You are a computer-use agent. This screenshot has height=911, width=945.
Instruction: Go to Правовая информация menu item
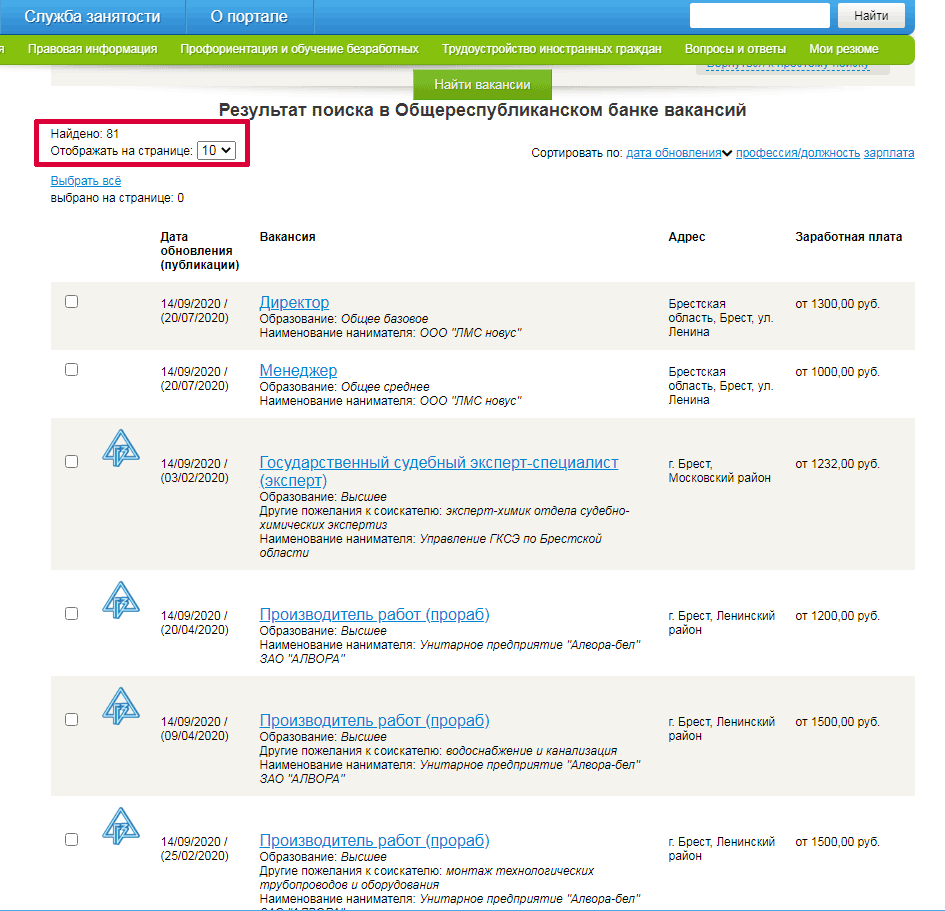[92, 49]
